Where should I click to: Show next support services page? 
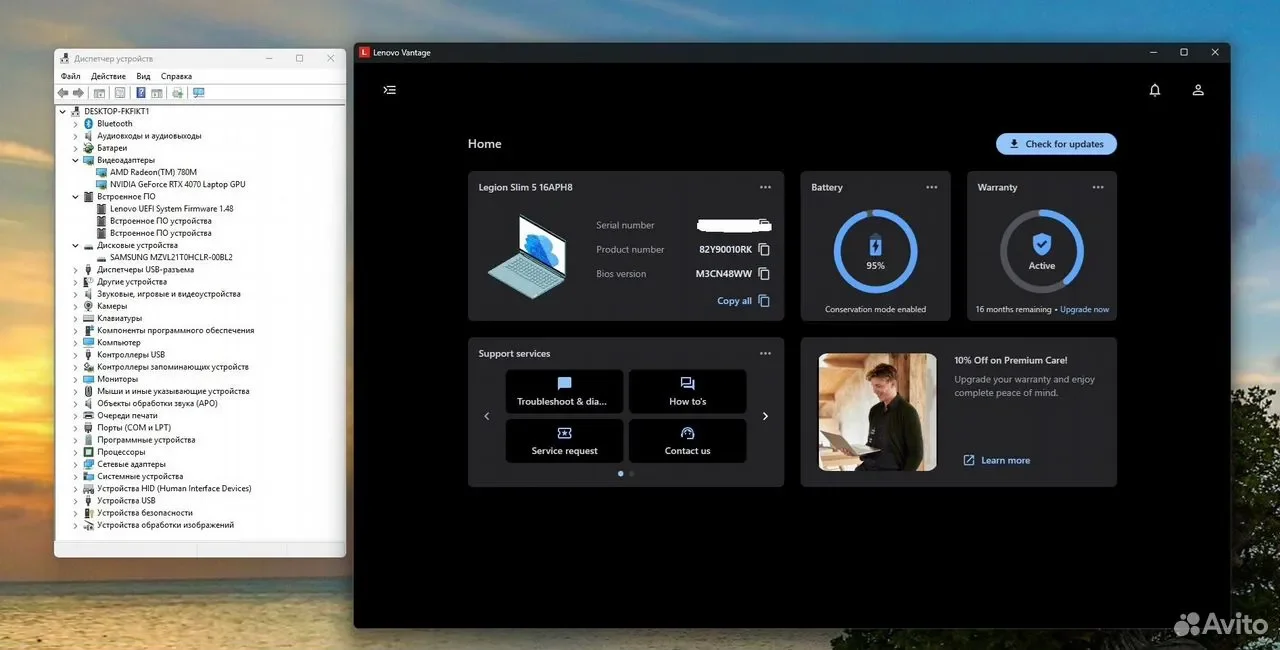[765, 416]
